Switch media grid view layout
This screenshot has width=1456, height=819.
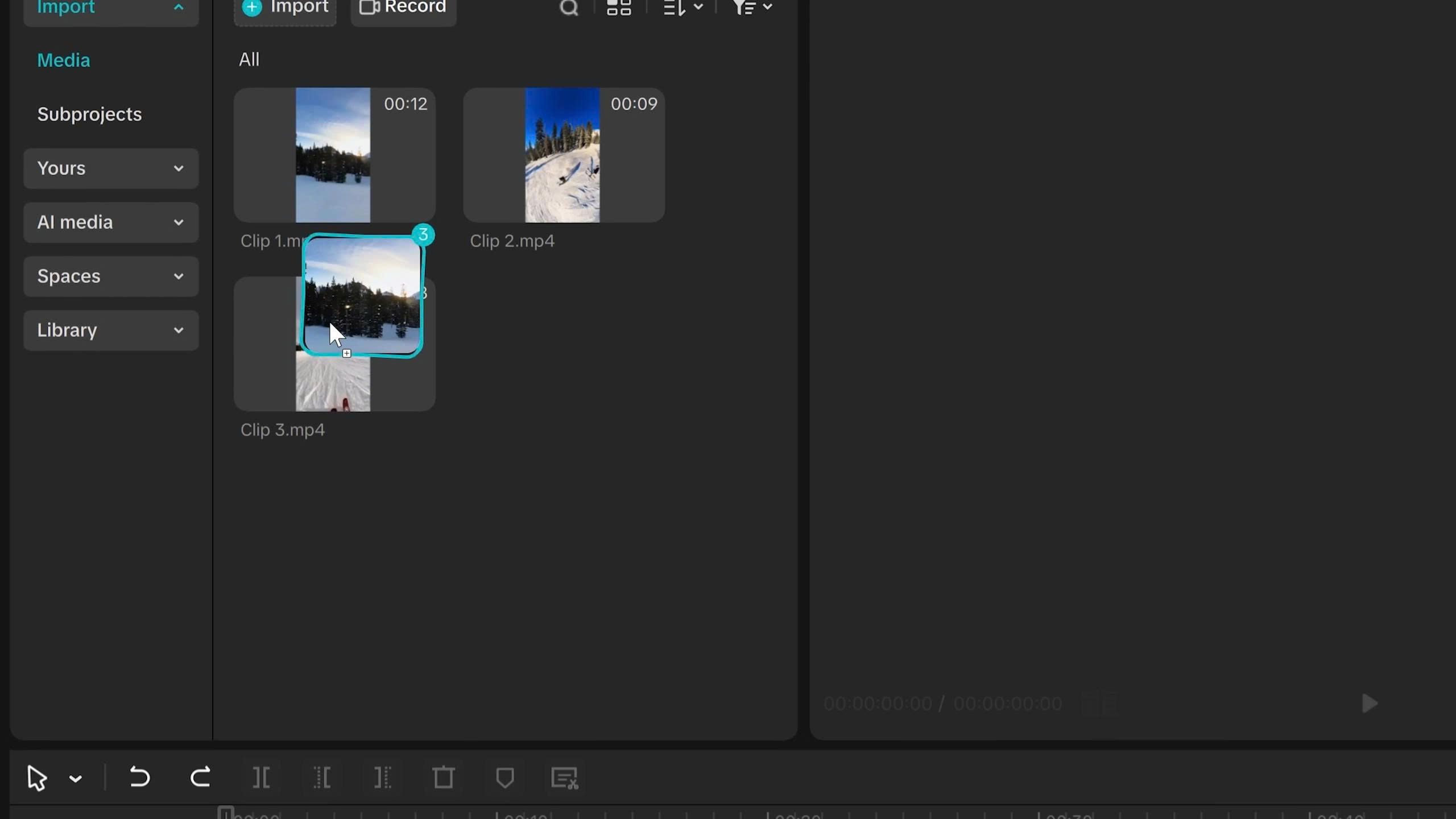[619, 7]
